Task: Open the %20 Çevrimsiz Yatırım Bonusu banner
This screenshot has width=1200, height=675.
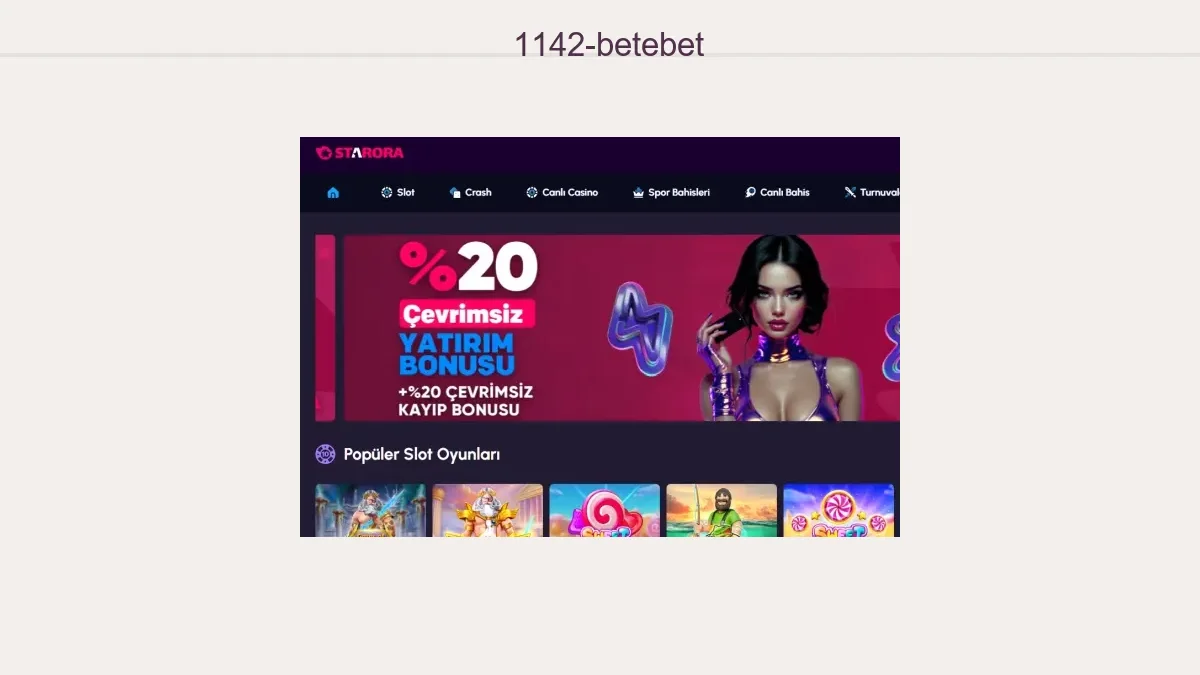Action: (x=621, y=328)
